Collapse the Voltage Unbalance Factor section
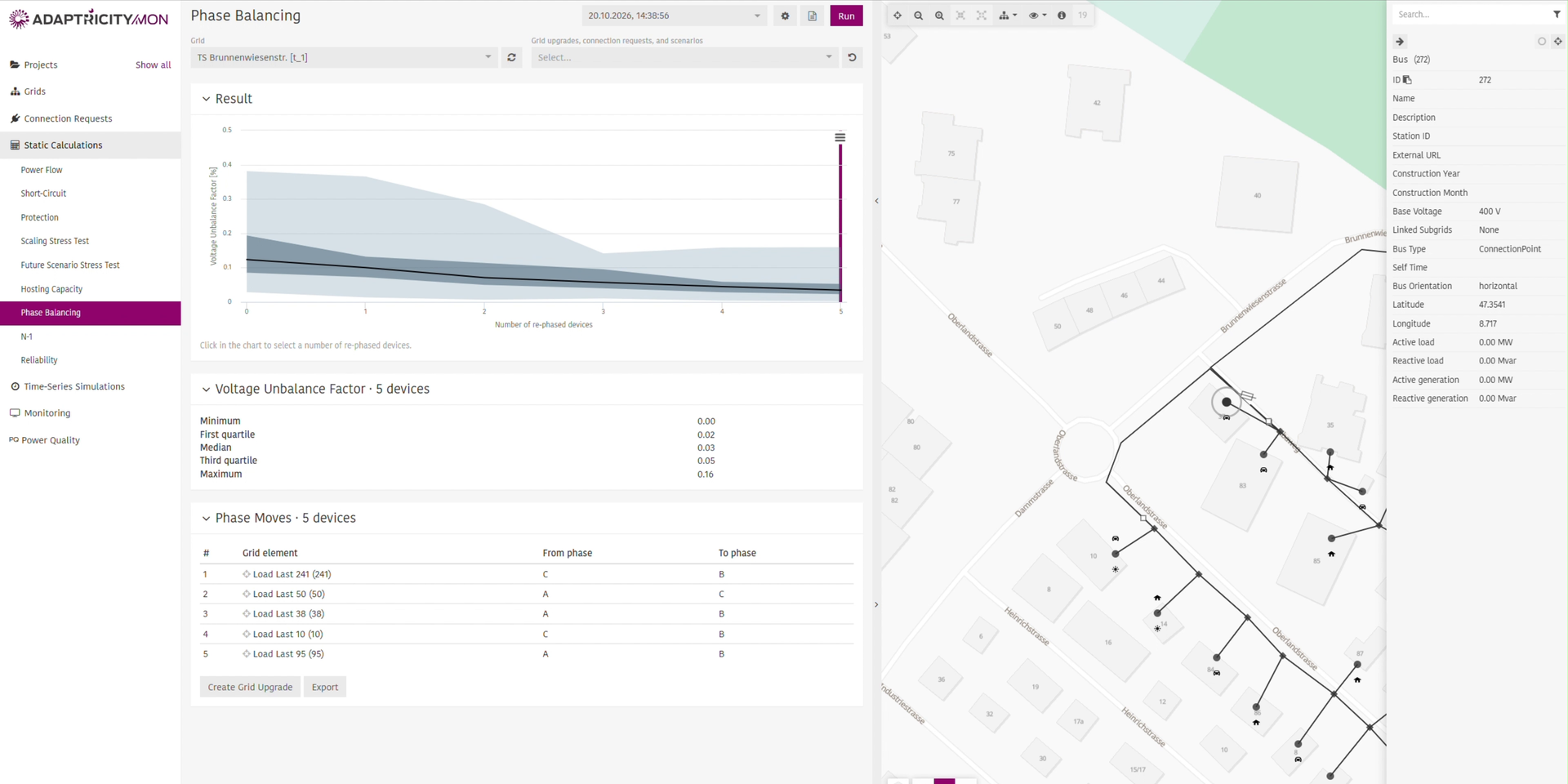The height and width of the screenshot is (784, 1568). 206,390
